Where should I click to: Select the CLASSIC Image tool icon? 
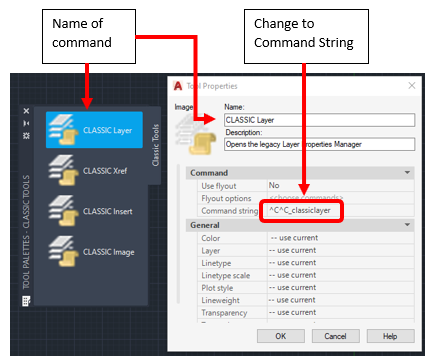click(63, 252)
